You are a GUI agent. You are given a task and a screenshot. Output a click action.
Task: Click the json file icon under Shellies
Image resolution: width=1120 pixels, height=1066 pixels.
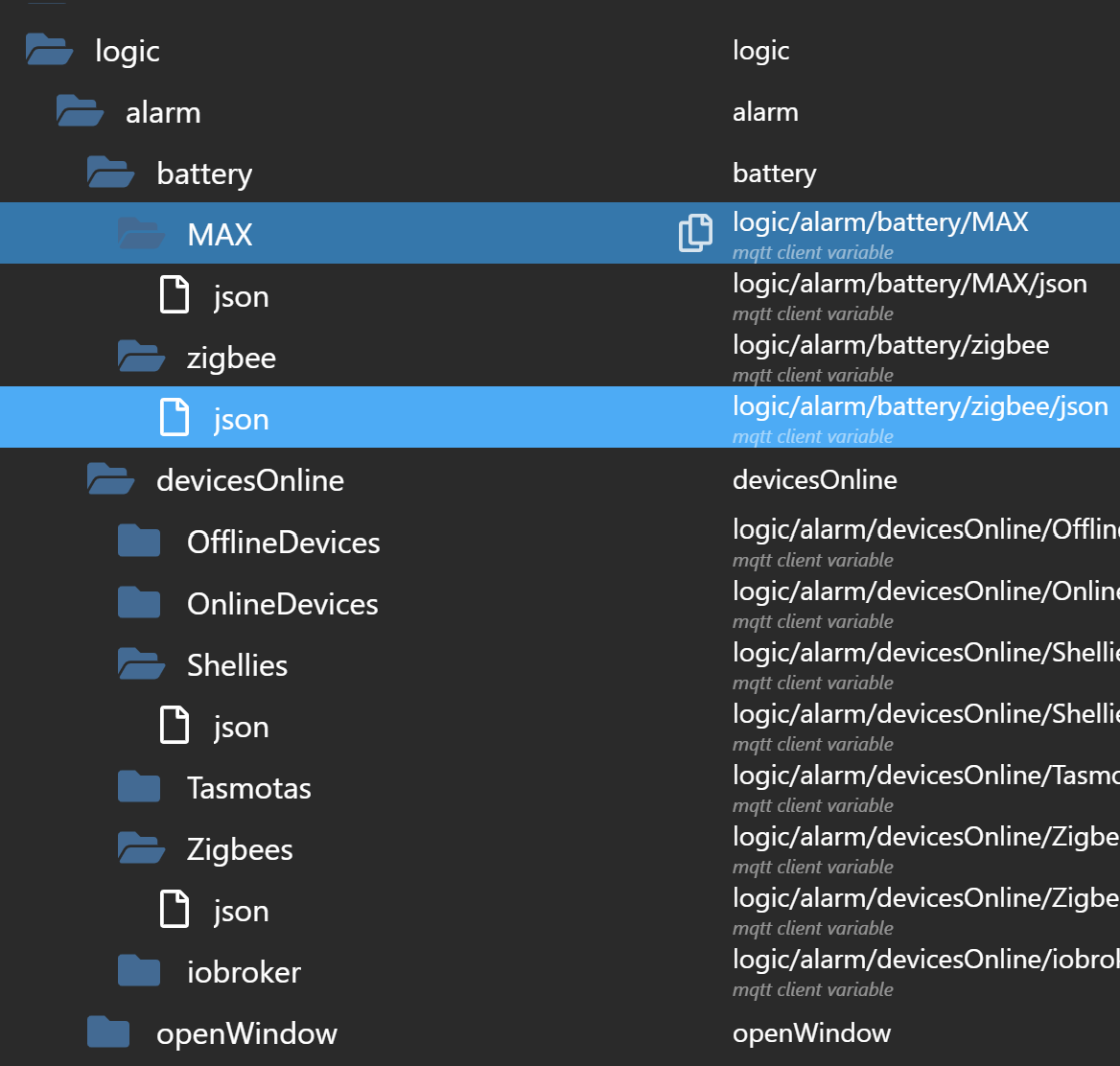174,726
